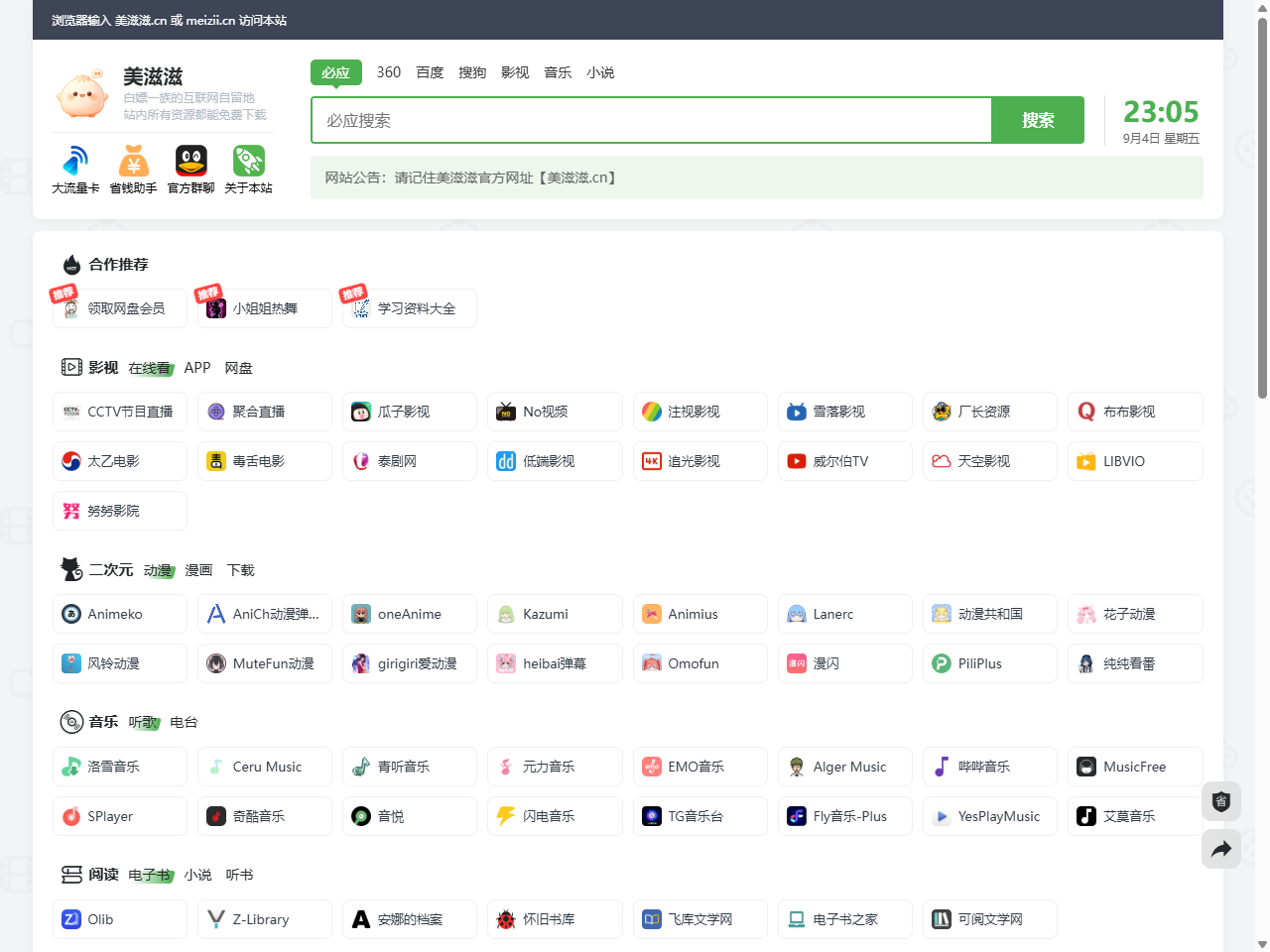
Task: Open 安娜的档案 site card
Action: (410, 919)
